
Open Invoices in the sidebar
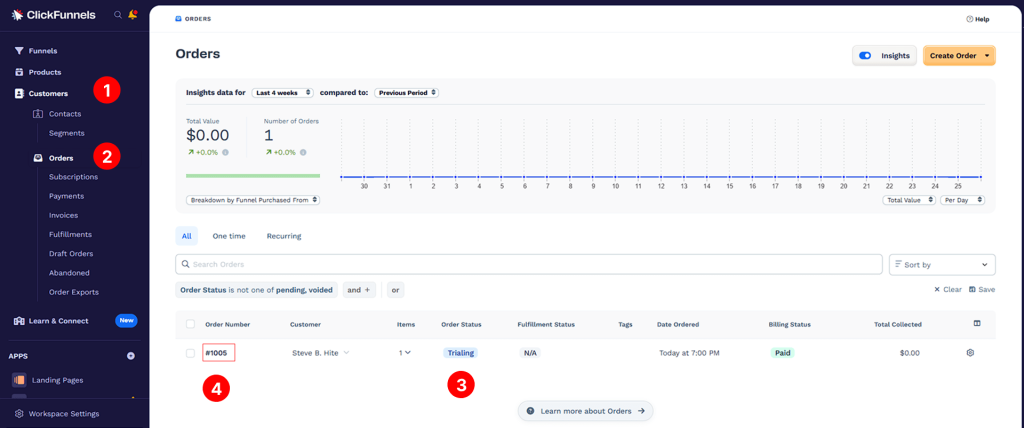[63, 215]
